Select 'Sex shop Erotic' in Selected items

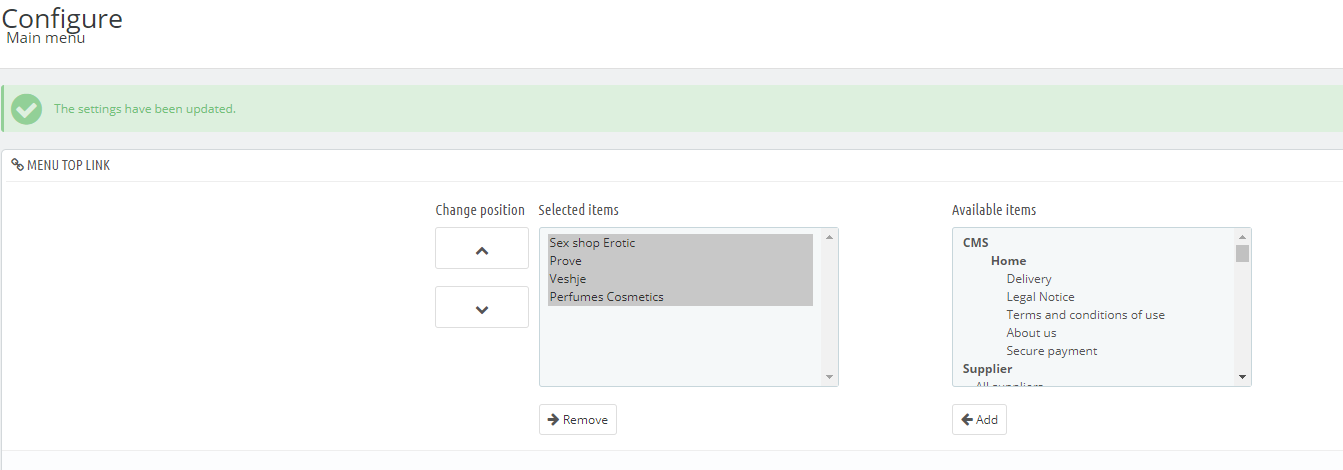point(592,243)
